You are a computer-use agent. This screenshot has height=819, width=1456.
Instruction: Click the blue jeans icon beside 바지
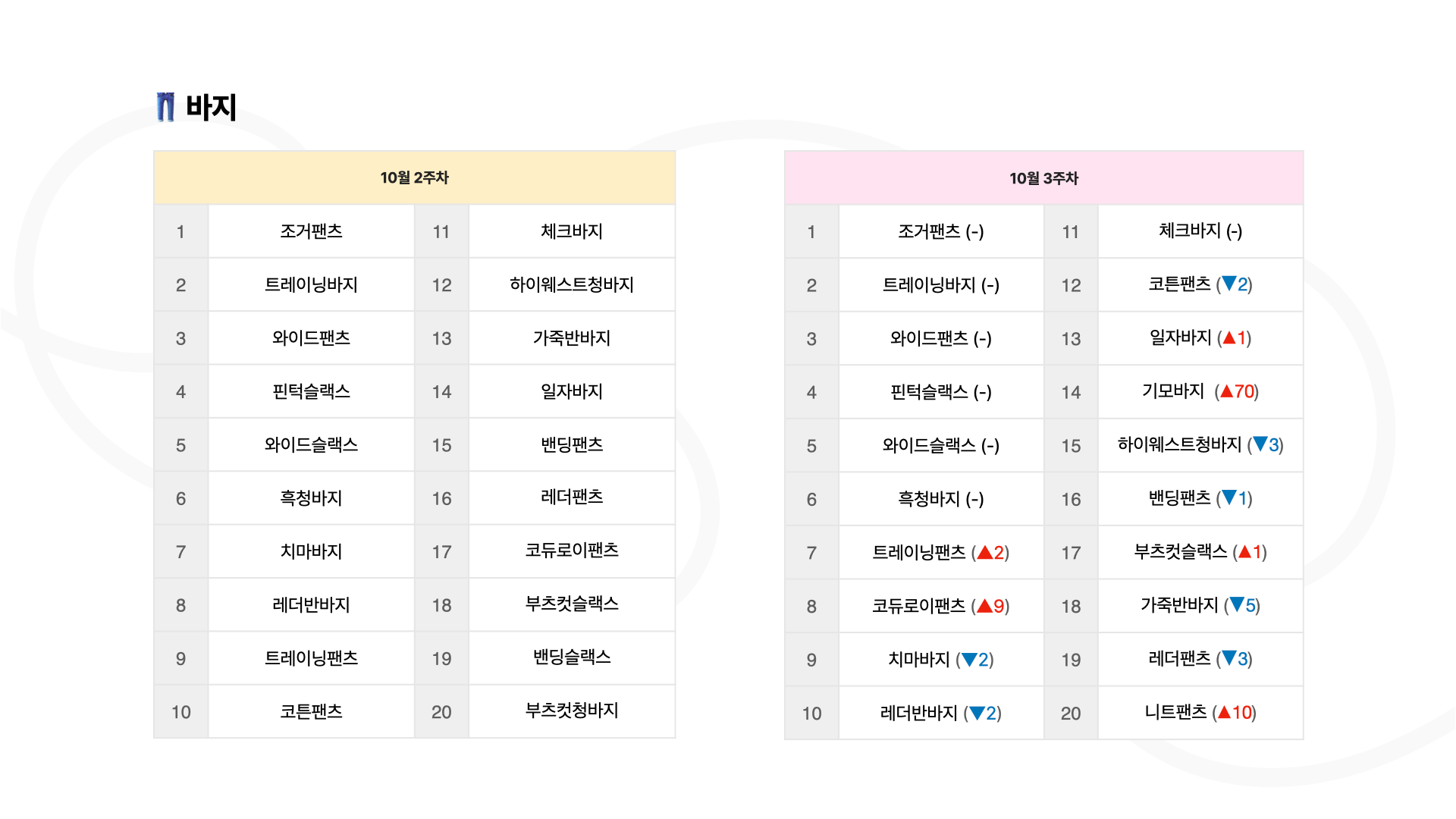pyautogui.click(x=165, y=107)
